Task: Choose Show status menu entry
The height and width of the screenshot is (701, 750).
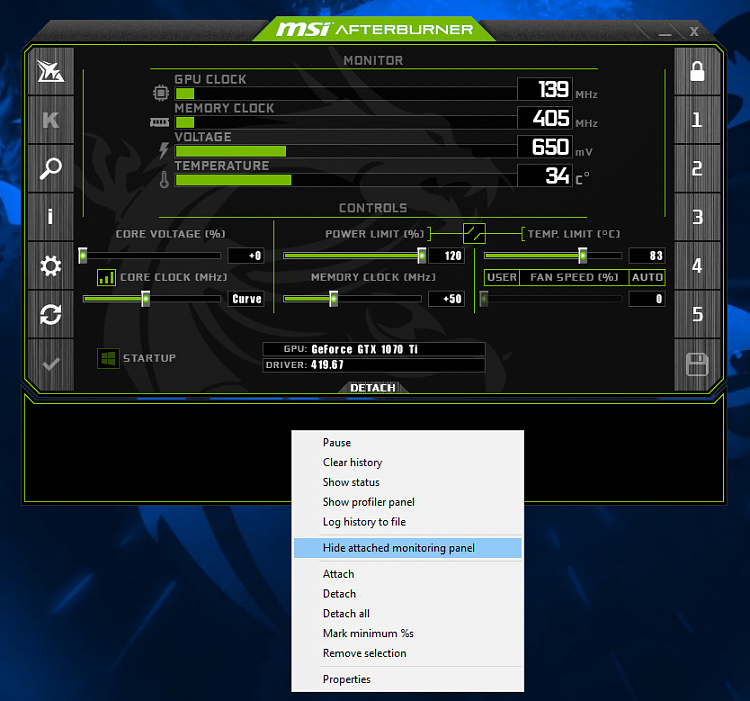Action: coord(408,482)
